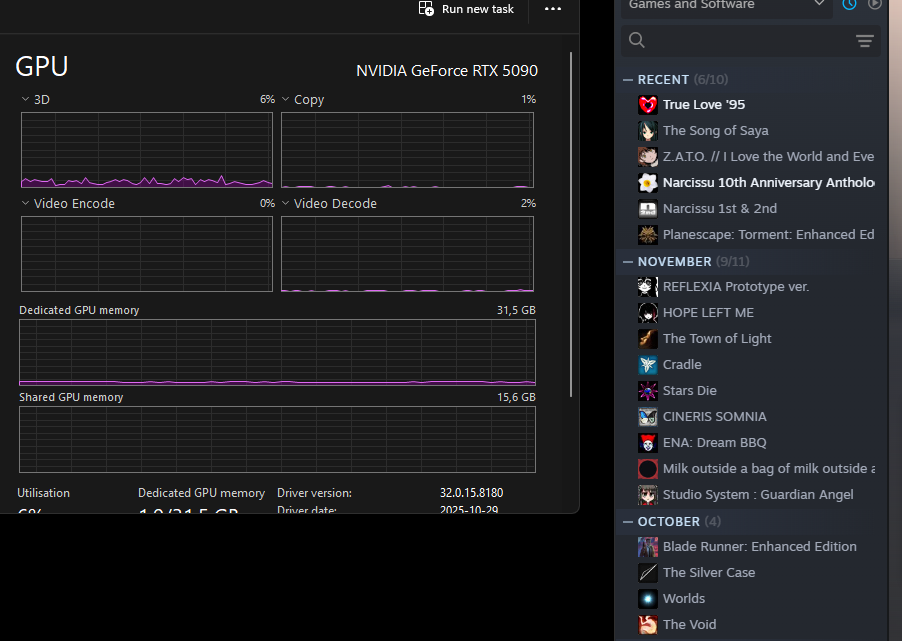Viewport: 902px width, 641px height.
Task: Select The Silver Case entry
Action: 709,573
